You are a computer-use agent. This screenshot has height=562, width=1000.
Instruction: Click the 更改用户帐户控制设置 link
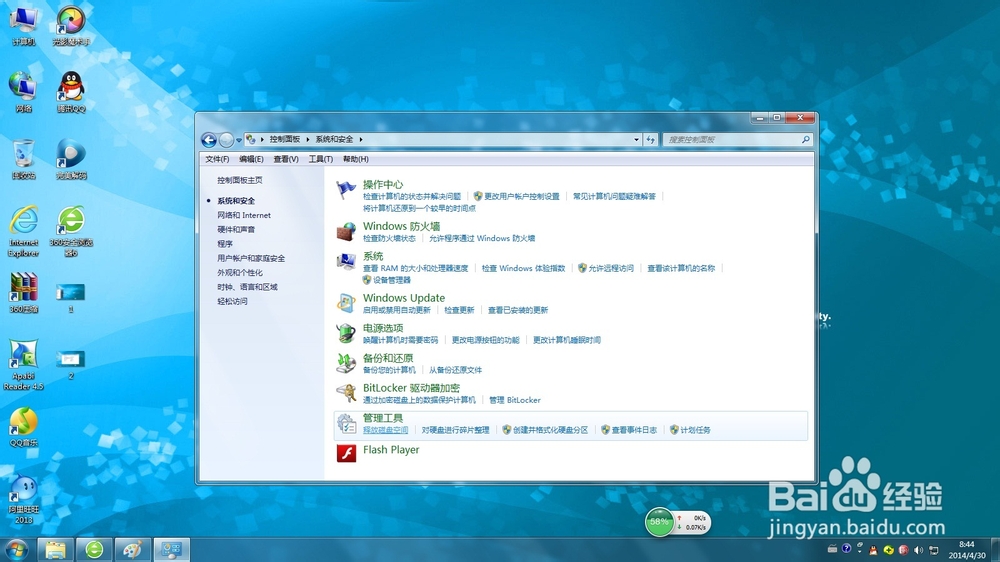point(521,196)
